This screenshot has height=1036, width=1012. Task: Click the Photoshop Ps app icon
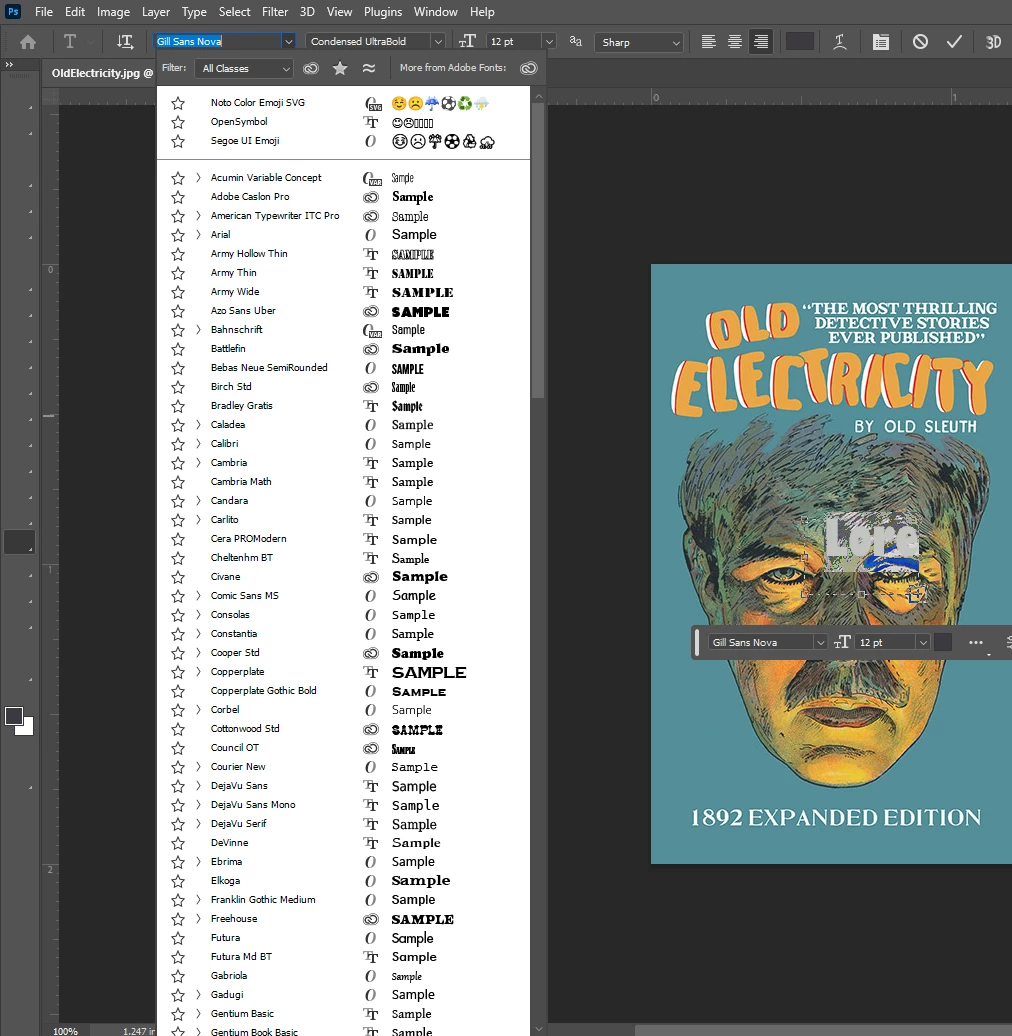click(x=13, y=12)
